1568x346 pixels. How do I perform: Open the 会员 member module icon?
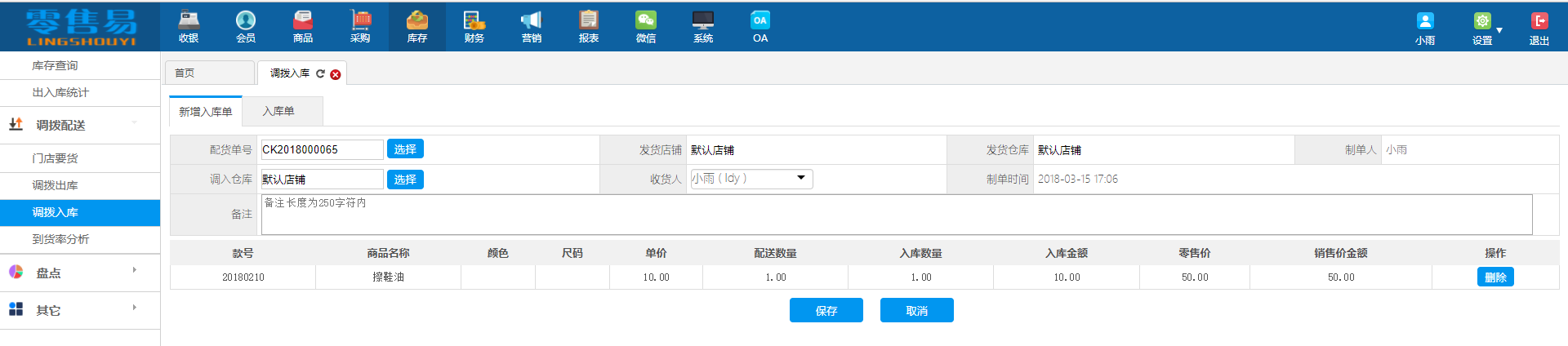point(246,26)
